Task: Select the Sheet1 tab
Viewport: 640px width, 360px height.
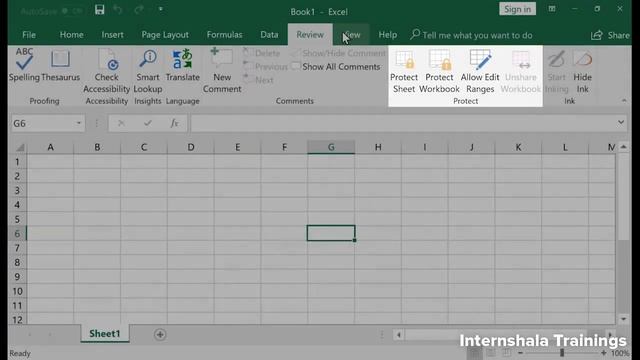Action: click(x=105, y=334)
